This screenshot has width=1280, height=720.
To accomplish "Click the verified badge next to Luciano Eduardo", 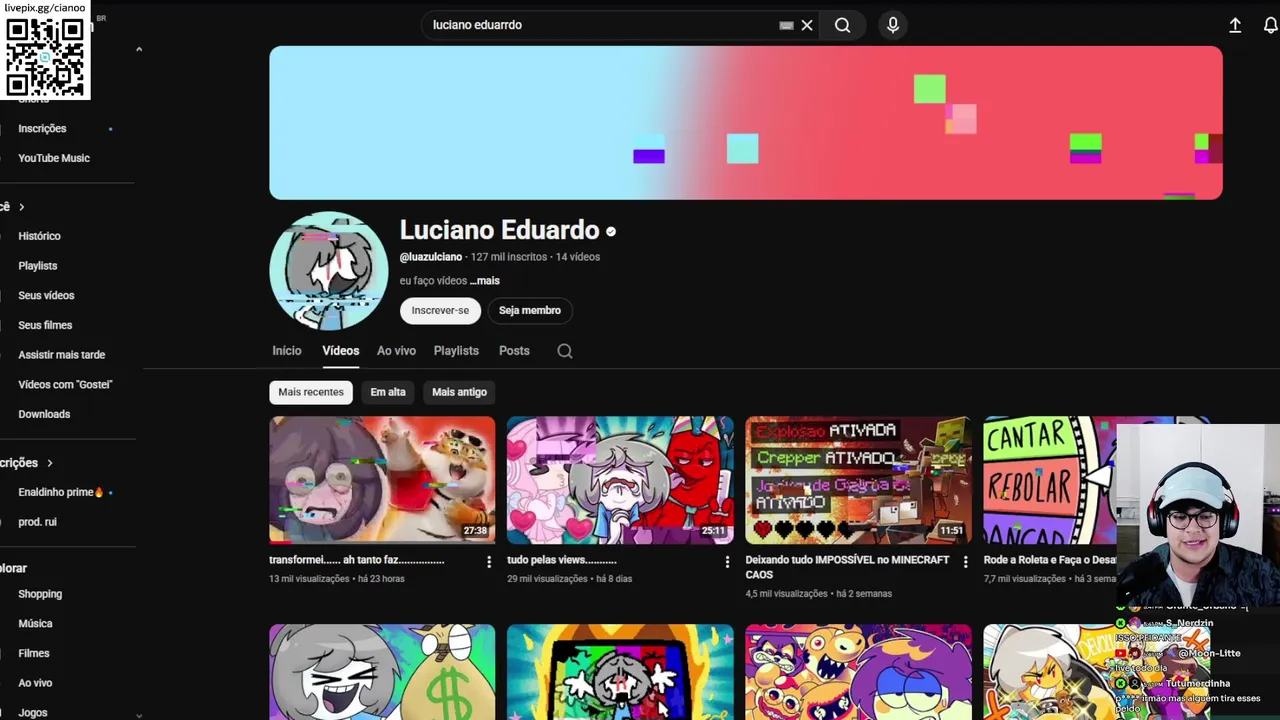I will pos(611,231).
